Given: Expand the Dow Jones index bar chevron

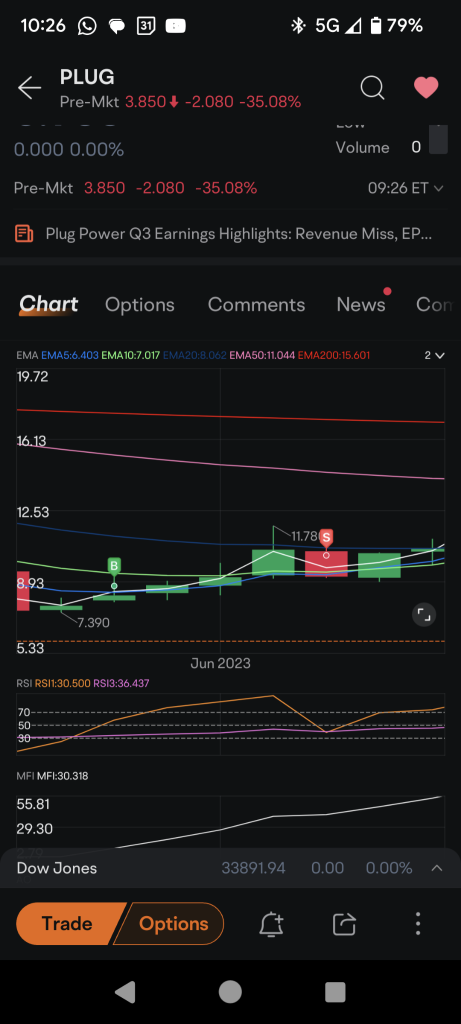Looking at the screenshot, I should [437, 868].
